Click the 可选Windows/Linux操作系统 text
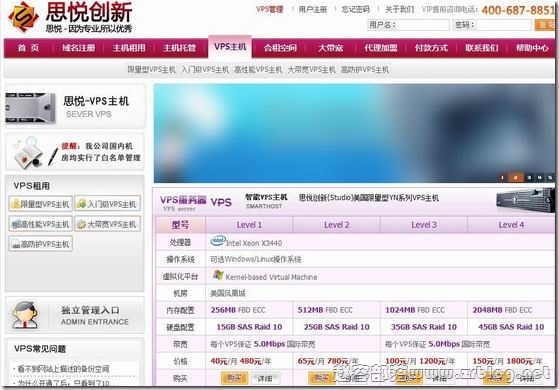This screenshot has width=559, height=390. click(256, 259)
